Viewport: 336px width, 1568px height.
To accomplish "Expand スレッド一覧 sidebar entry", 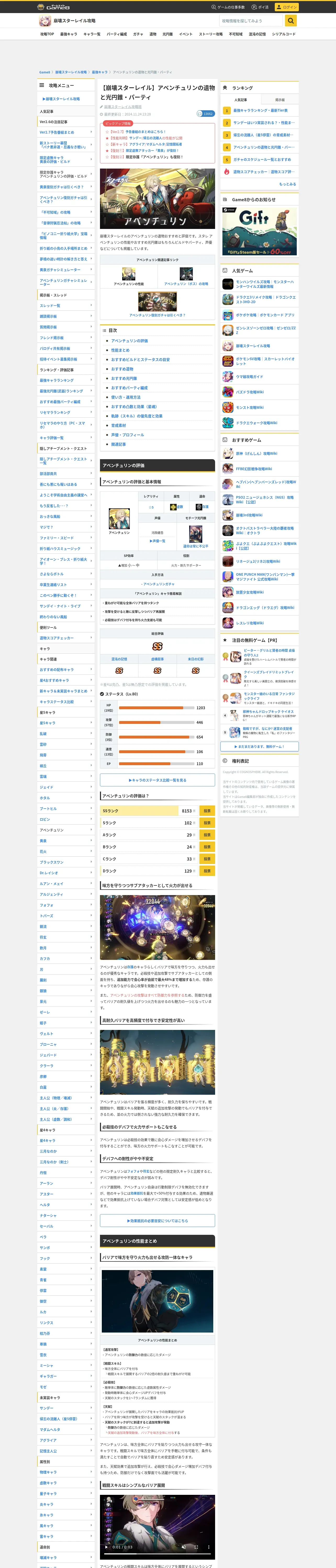I will tap(66, 305).
